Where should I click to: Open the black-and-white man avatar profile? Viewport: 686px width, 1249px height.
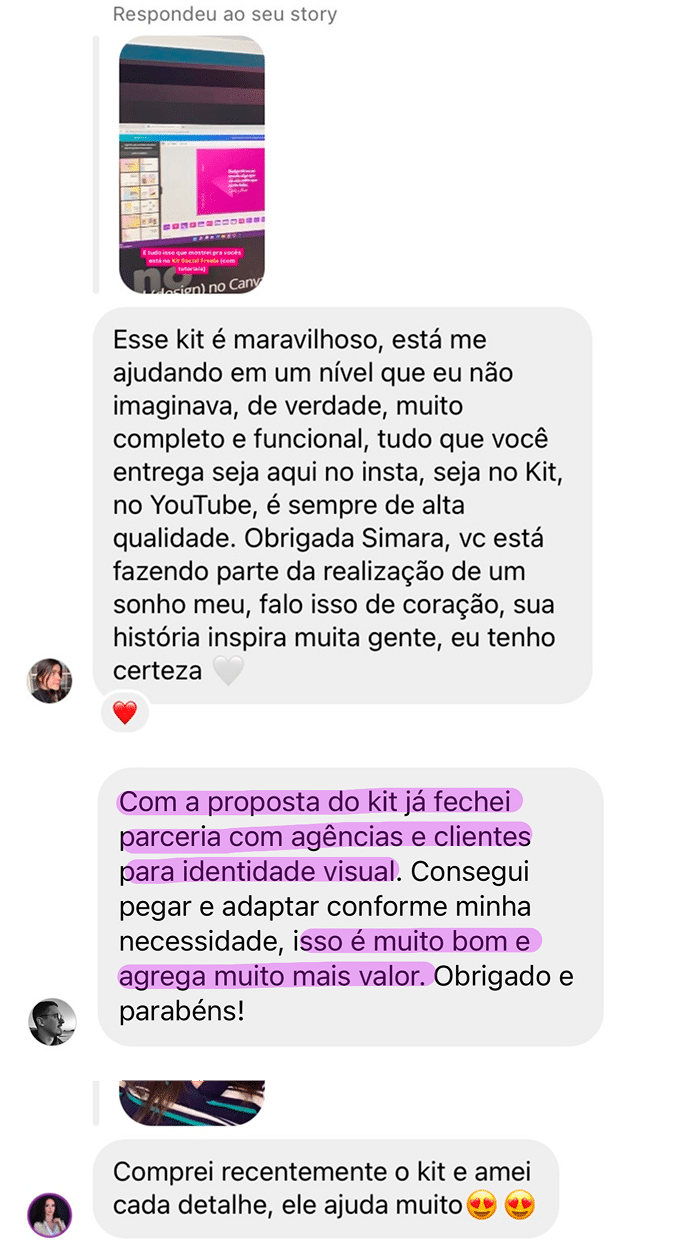click(x=52, y=1021)
